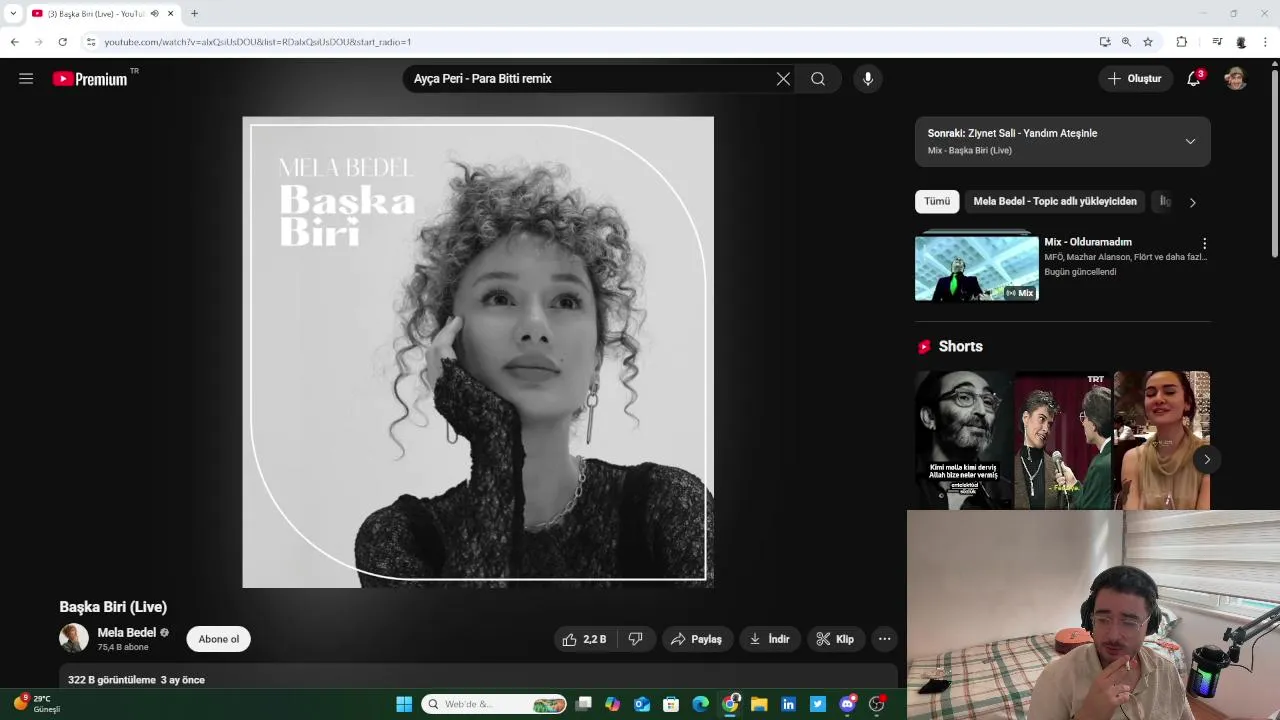Open the weather widget showing 29°C

36,704
